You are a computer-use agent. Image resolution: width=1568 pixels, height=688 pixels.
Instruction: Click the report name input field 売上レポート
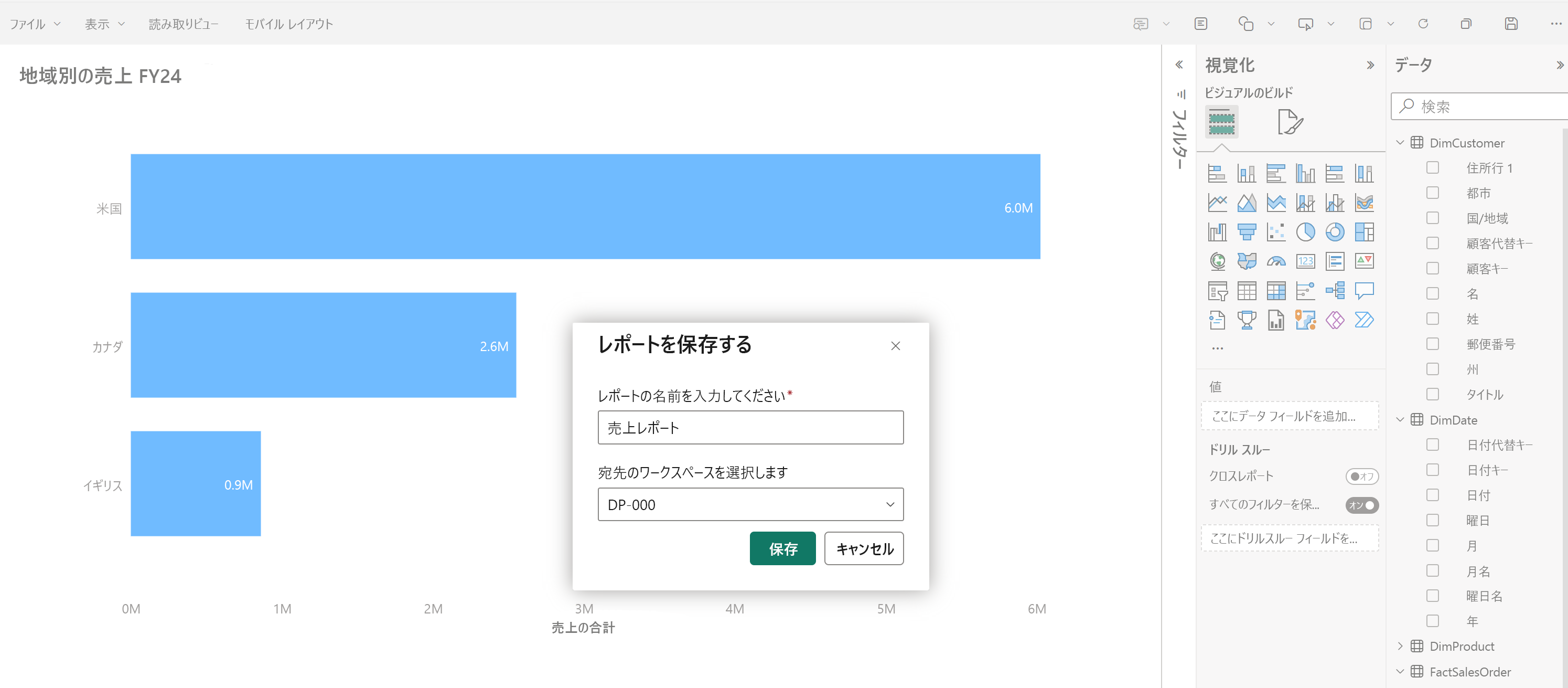[x=750, y=427]
